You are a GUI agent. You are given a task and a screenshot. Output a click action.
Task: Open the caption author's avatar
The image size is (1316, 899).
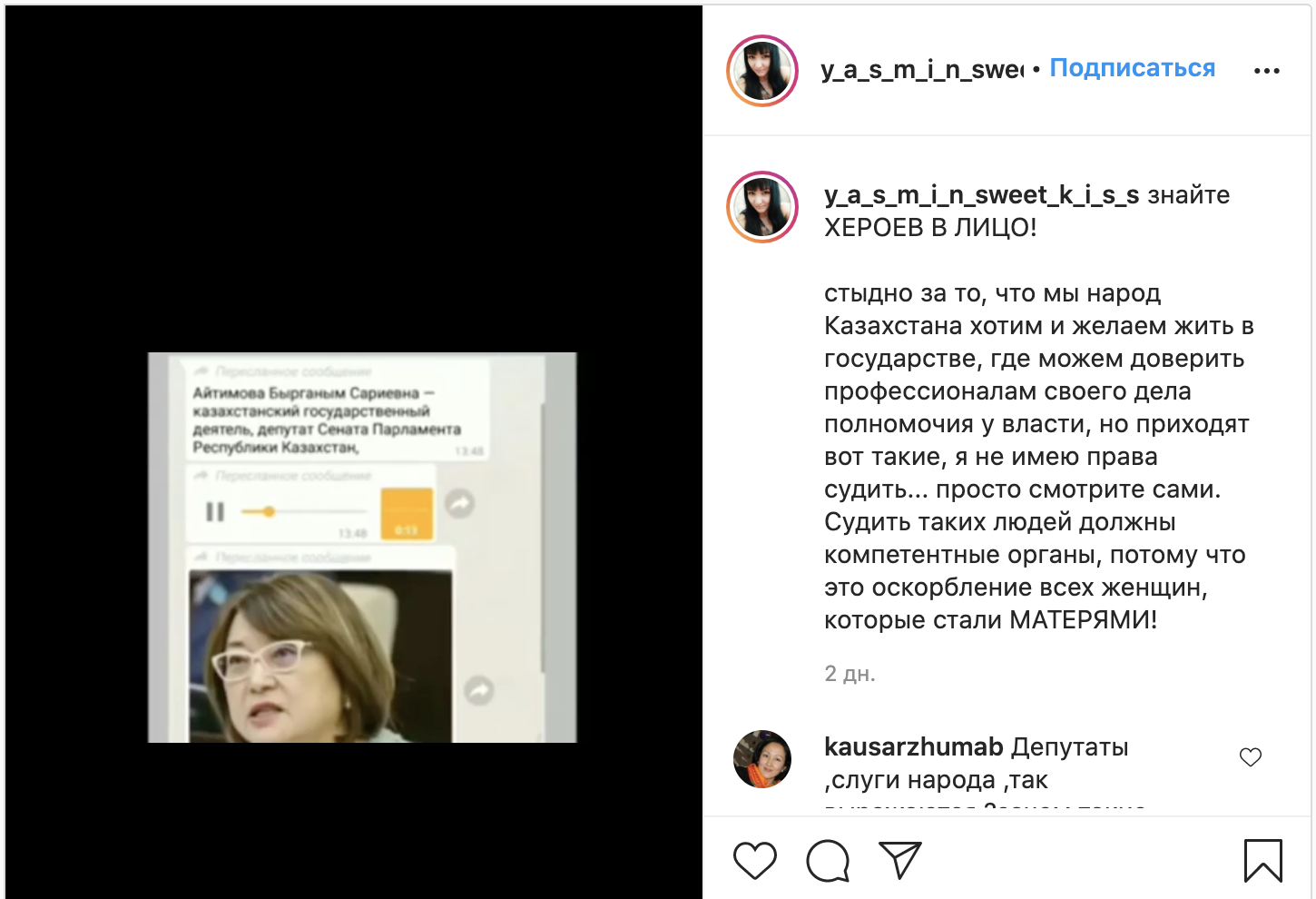(762, 207)
